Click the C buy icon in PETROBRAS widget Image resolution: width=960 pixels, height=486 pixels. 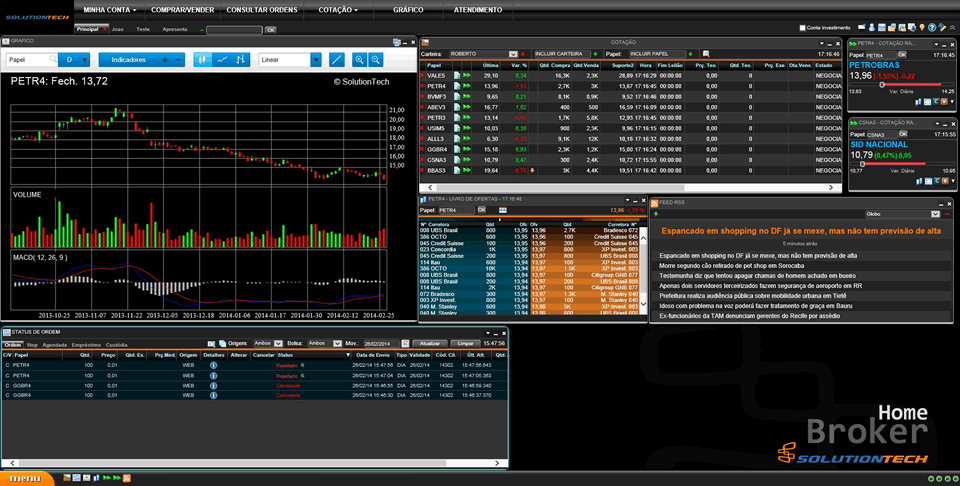click(x=936, y=102)
